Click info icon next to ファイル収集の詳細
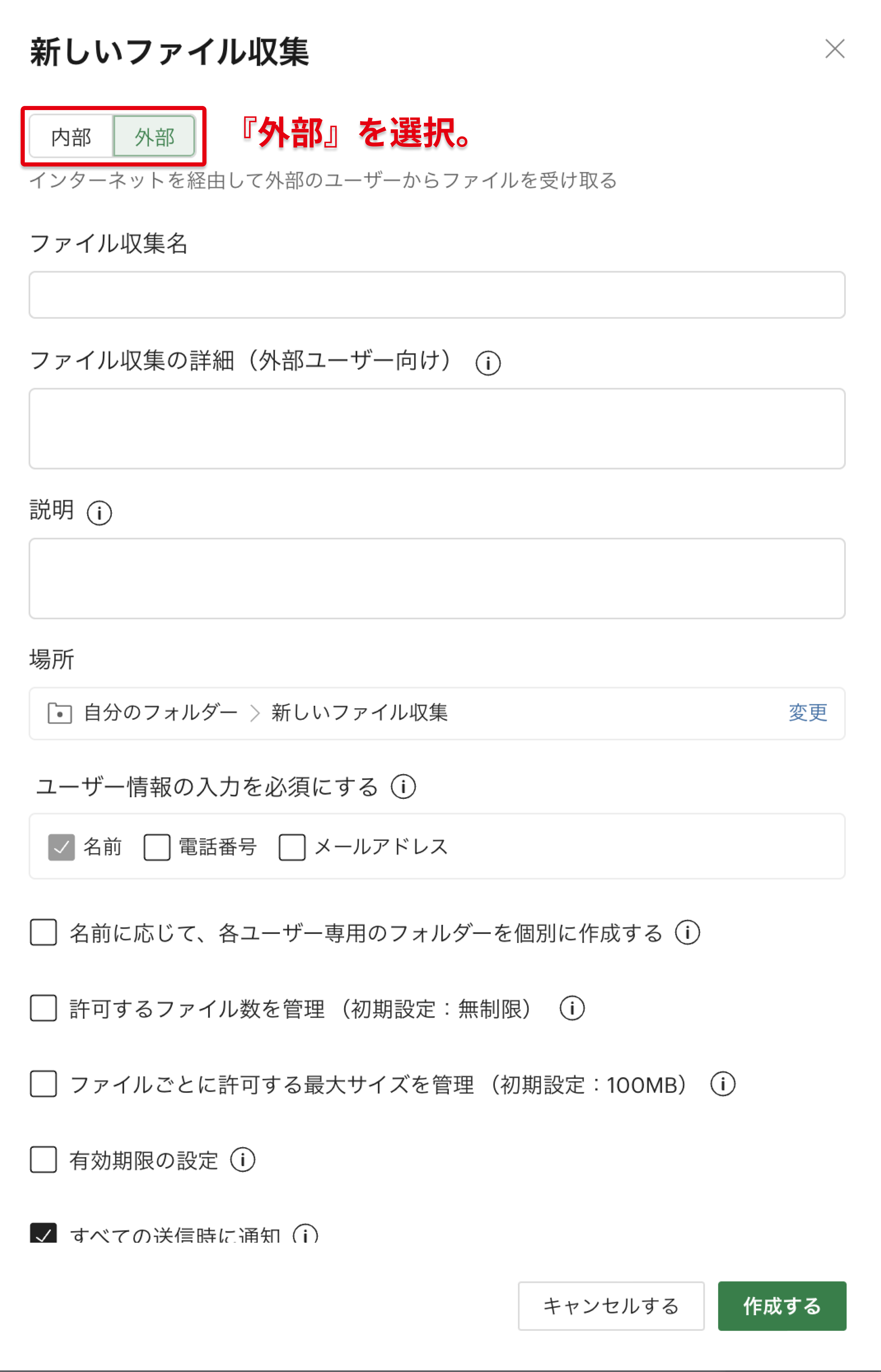Image resolution: width=881 pixels, height=1372 pixels. point(488,363)
